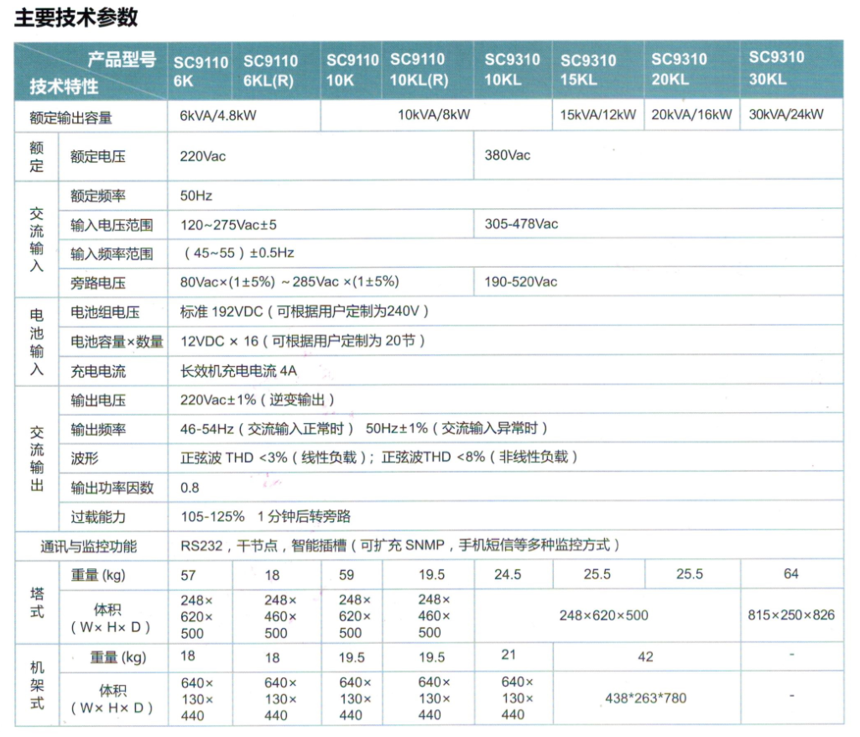Click the 电池组电压 row label
Image resolution: width=860 pixels, height=737 pixels.
105,312
